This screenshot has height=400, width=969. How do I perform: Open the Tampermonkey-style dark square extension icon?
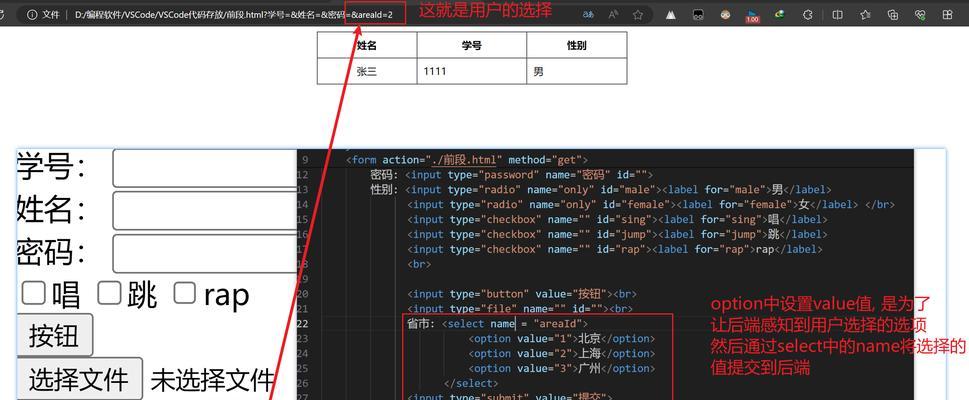[698, 14]
